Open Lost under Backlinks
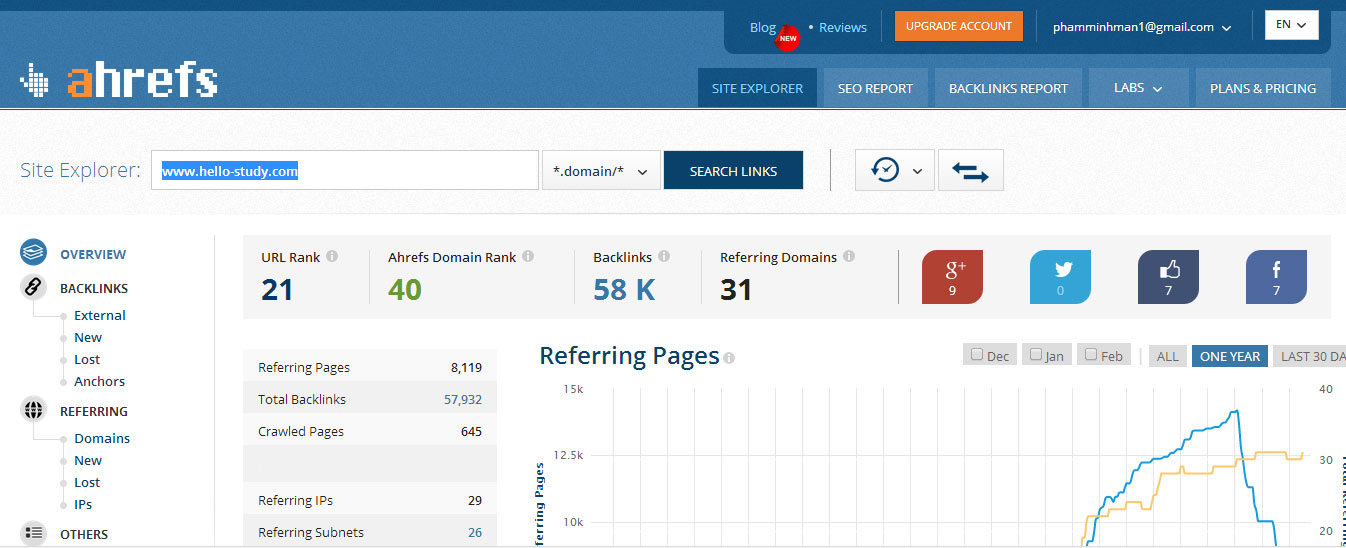 87,359
